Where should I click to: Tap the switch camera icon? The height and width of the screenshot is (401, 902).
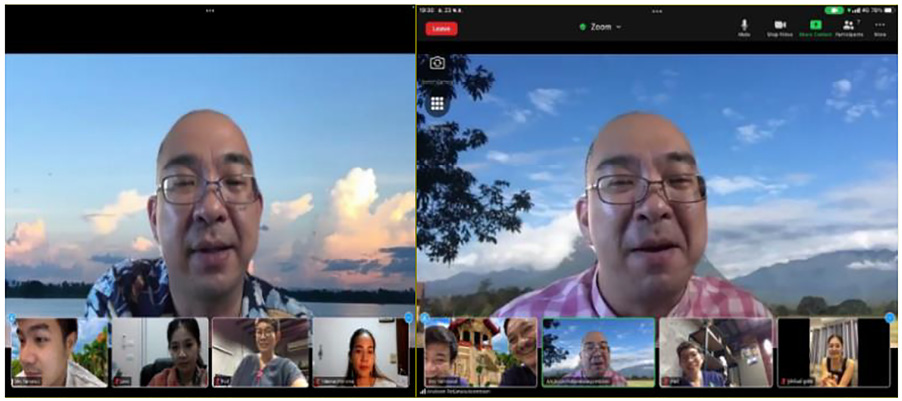(x=437, y=63)
